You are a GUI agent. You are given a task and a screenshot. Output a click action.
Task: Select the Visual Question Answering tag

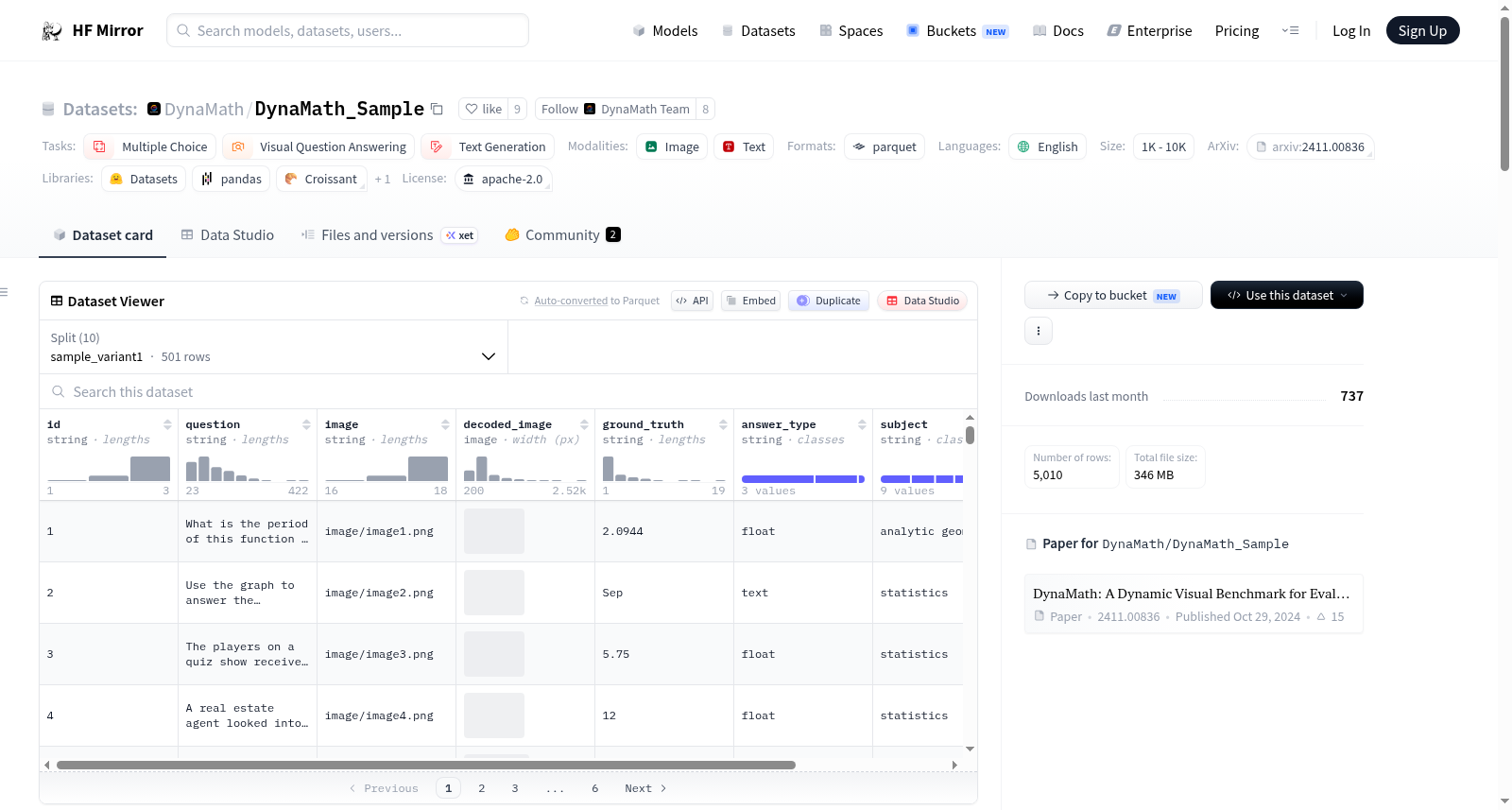click(x=318, y=146)
